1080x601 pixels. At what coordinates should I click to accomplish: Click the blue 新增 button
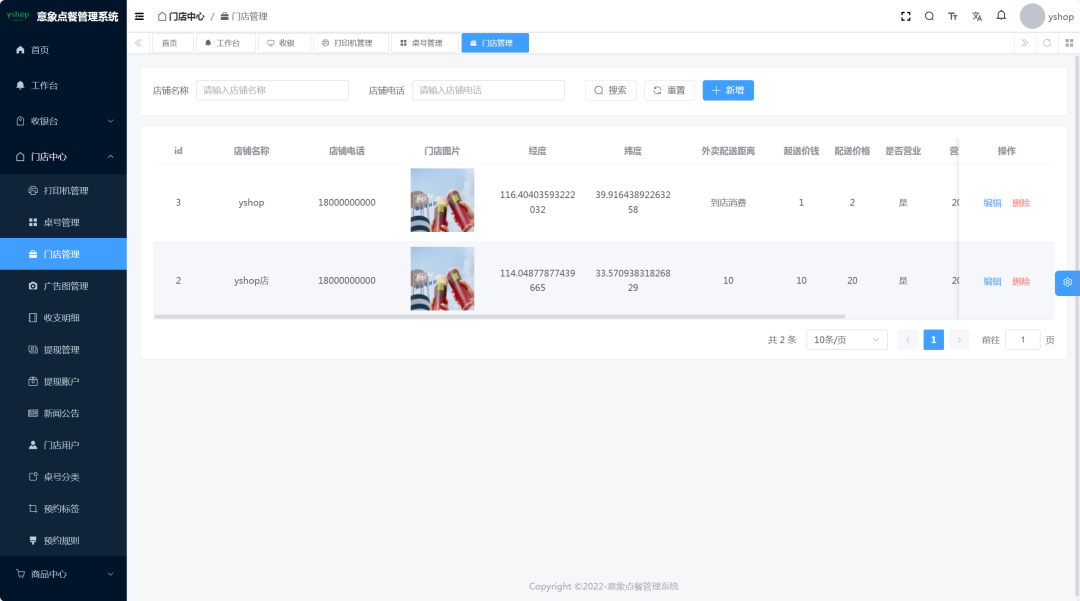pos(728,90)
